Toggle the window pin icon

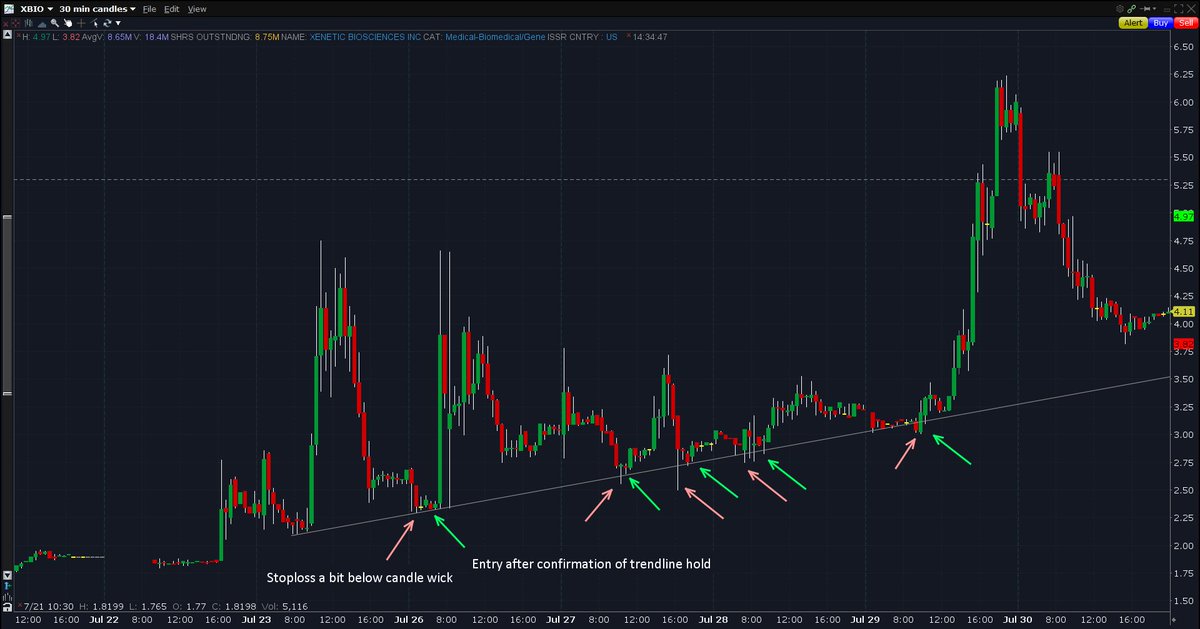(1147, 8)
